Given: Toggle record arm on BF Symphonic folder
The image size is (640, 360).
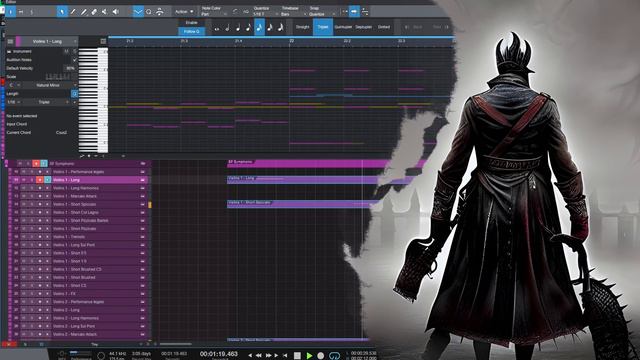Looking at the screenshot, I should pos(36,164).
